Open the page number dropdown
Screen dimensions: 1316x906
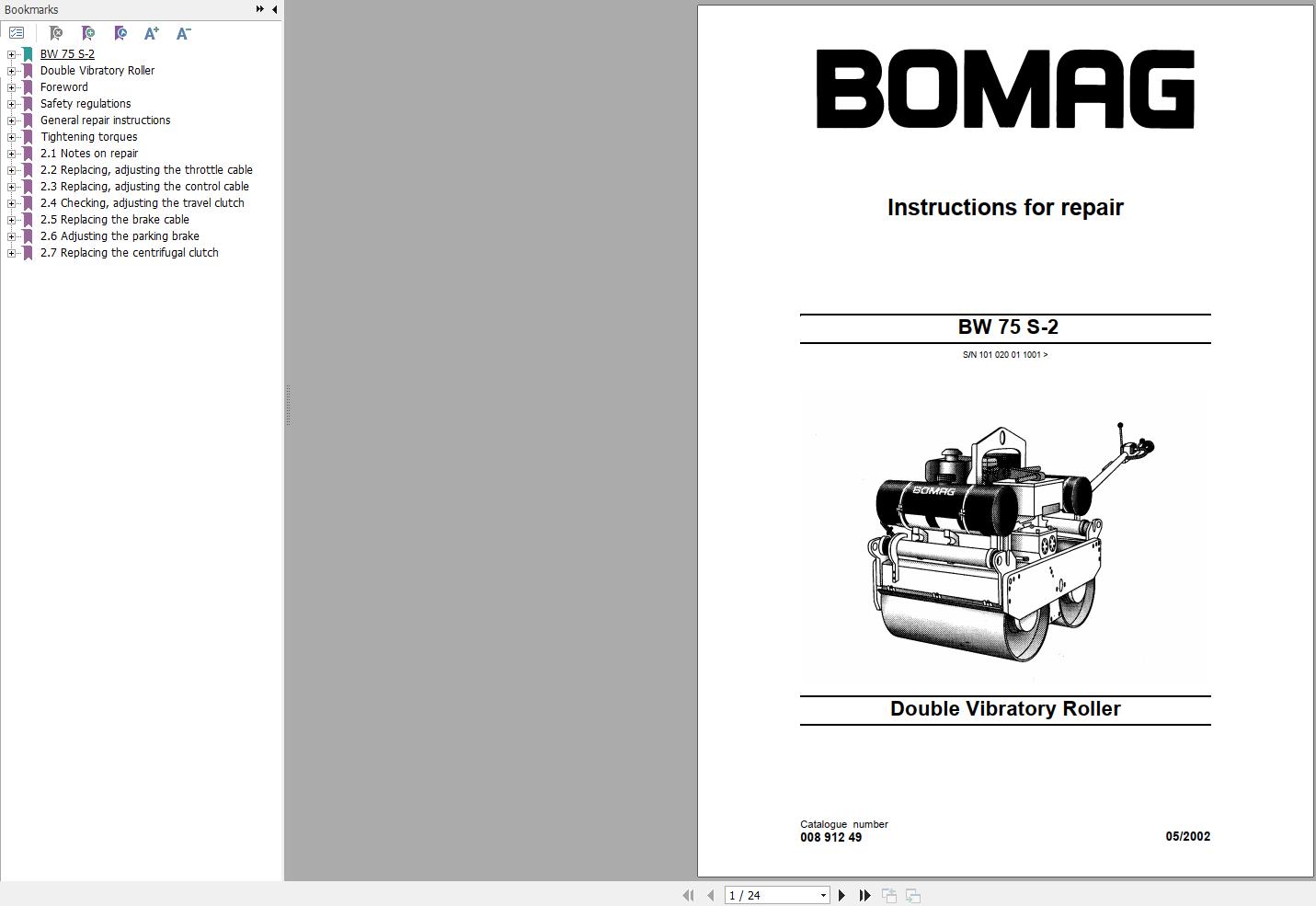pos(823,895)
